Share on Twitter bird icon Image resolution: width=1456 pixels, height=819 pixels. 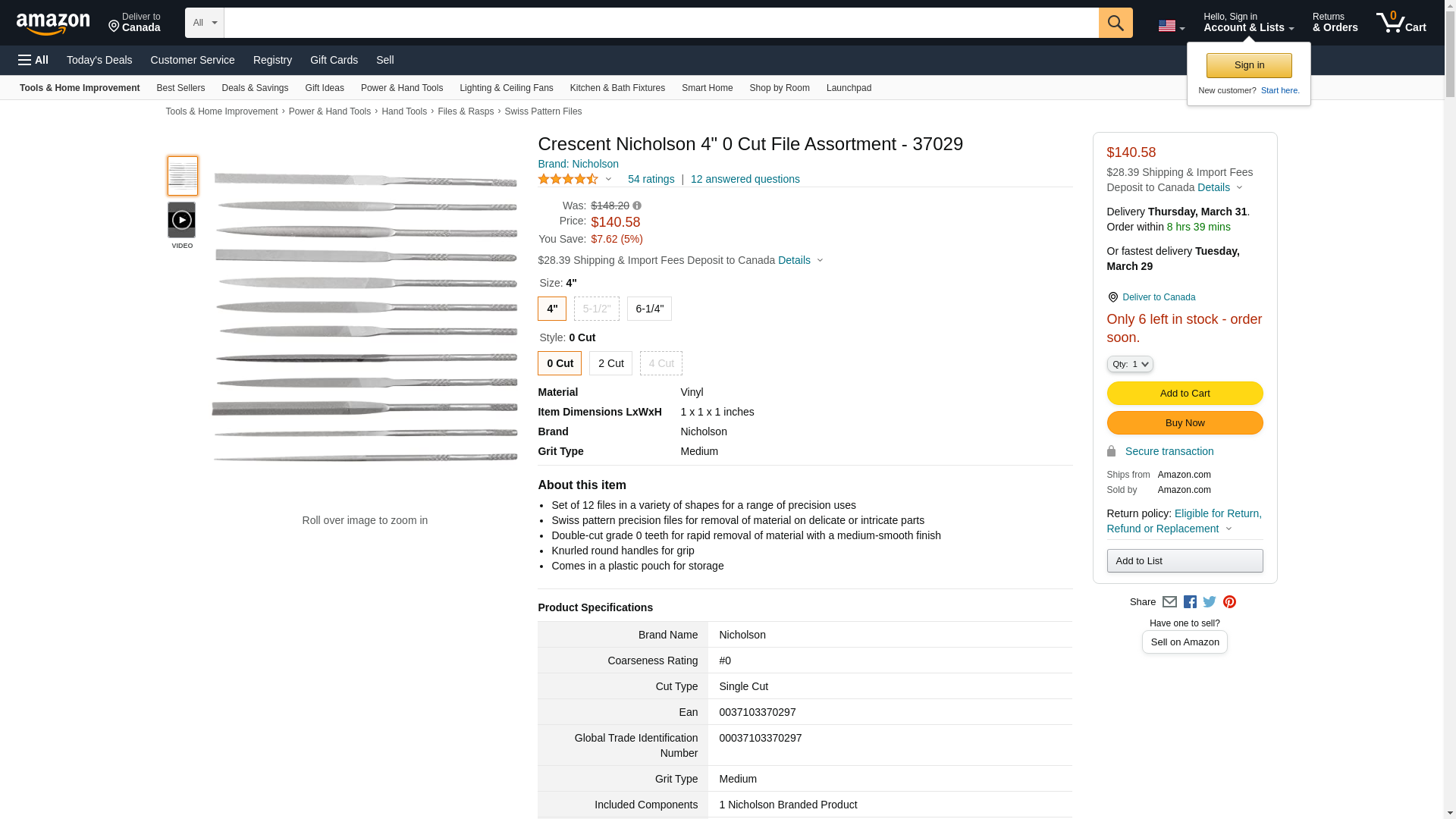point(1210,602)
